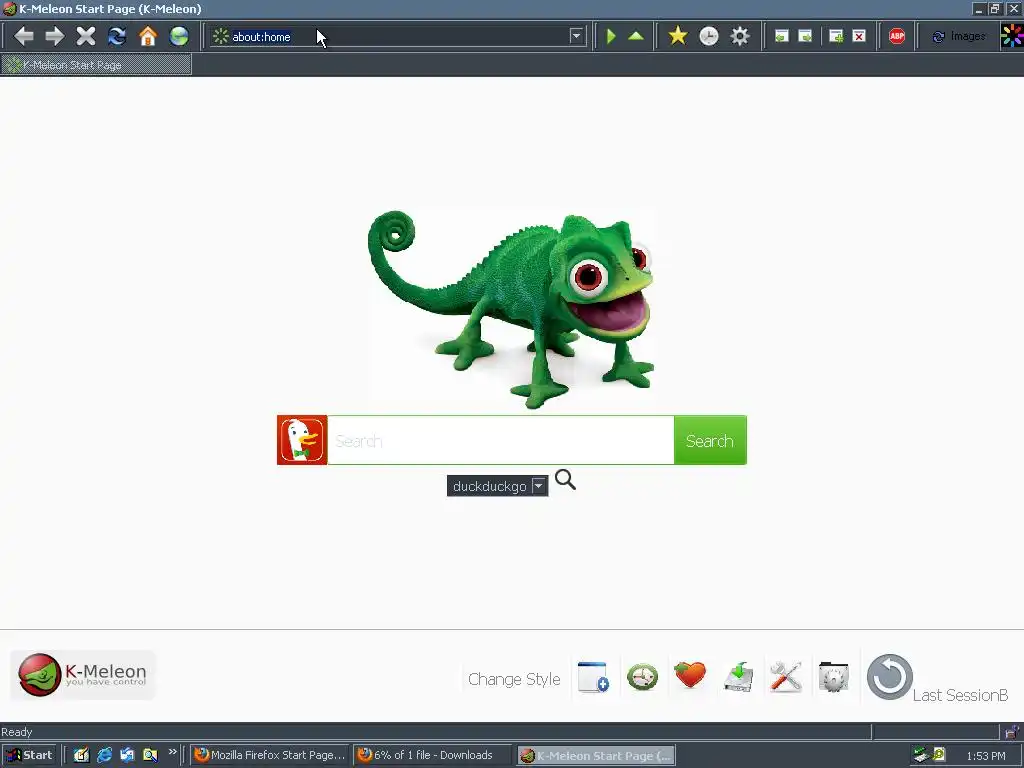1024x768 pixels.
Task: Open tools wrench-screwdriver icon in bottom bar
Action: point(786,677)
